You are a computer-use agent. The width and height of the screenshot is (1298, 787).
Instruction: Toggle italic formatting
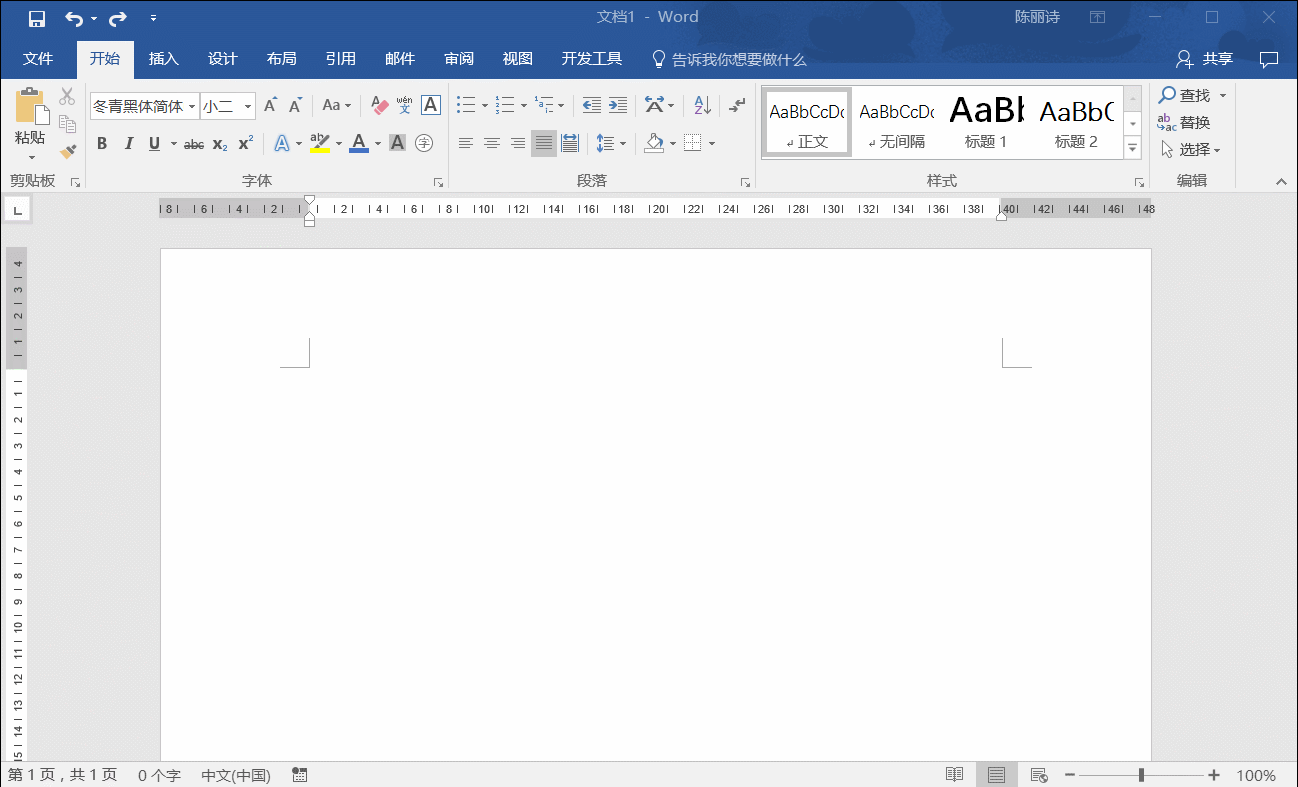click(128, 144)
